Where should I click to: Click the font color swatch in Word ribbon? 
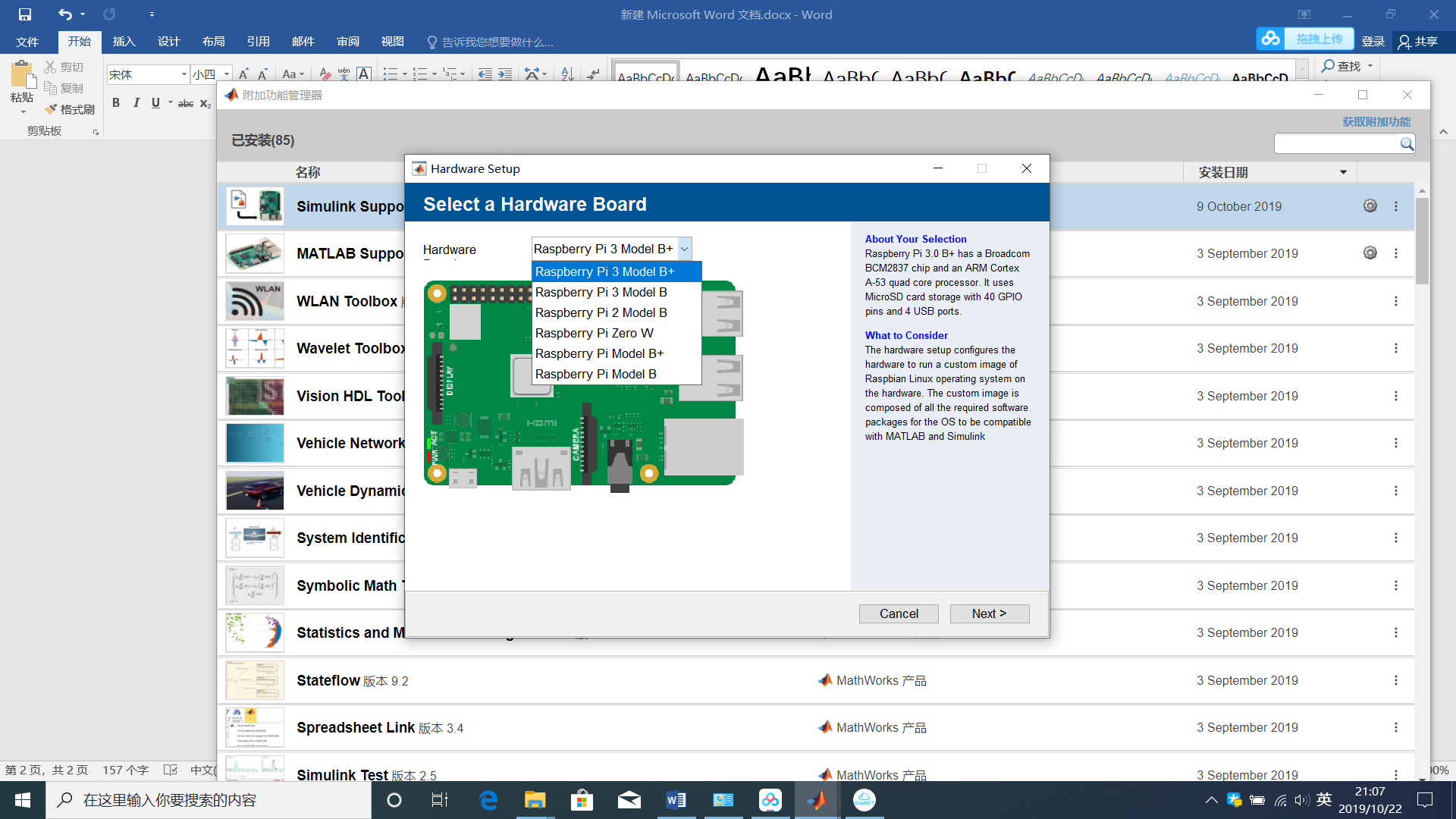tap(324, 74)
